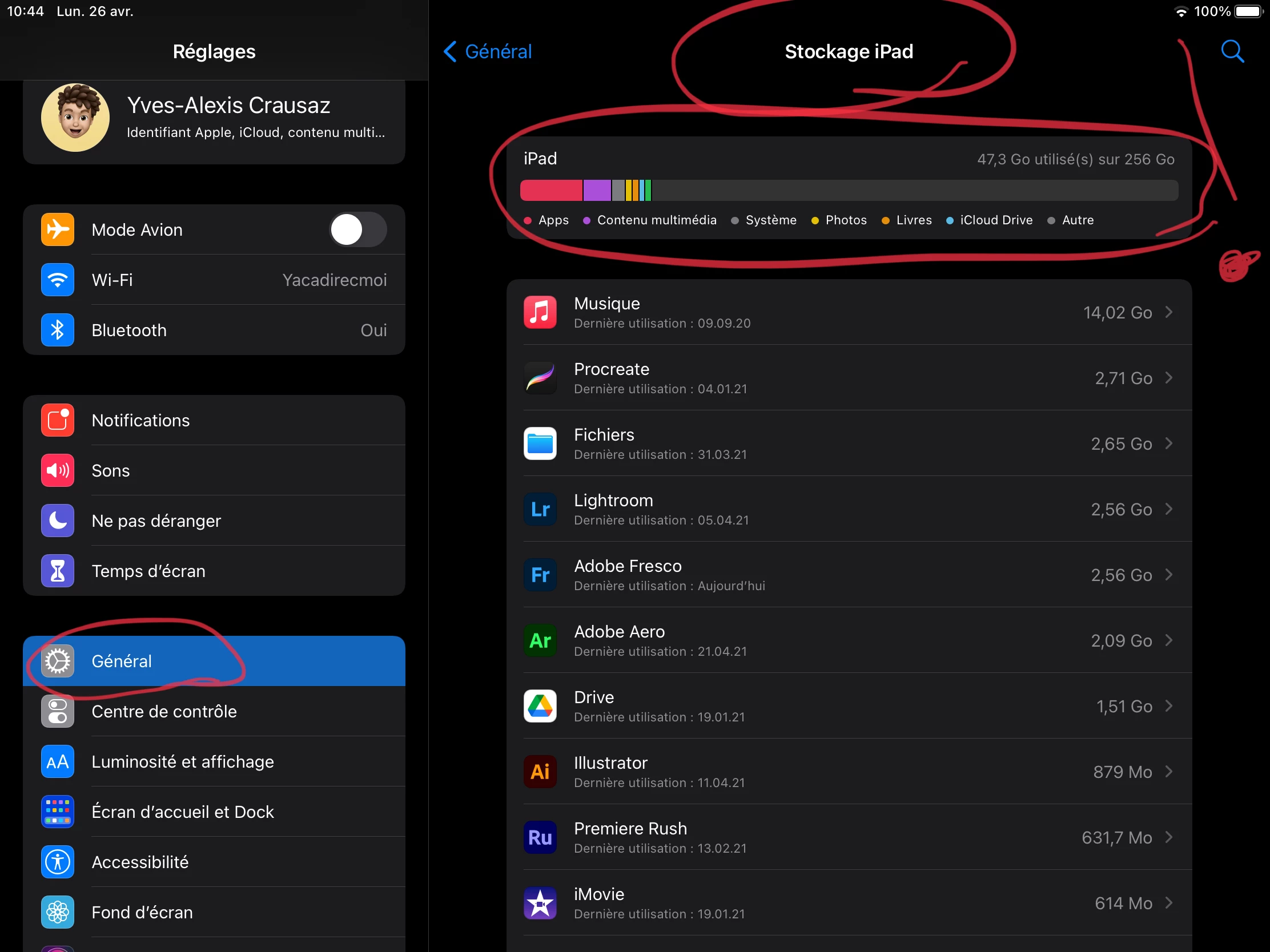Expand Premiere Rush row chevron

pyautogui.click(x=1169, y=837)
